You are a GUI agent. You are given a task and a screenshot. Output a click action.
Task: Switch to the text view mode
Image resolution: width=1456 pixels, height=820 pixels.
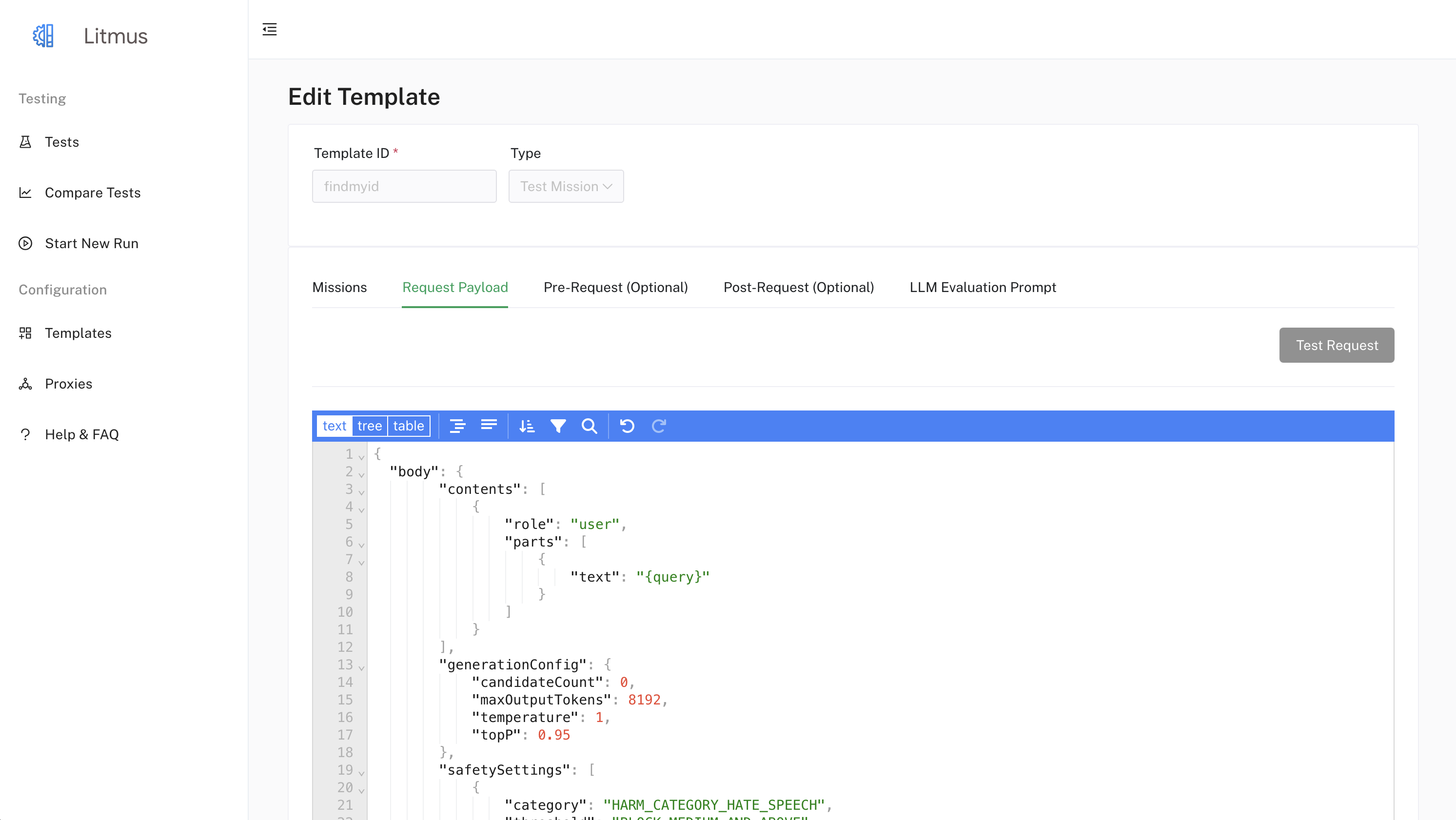click(x=334, y=426)
